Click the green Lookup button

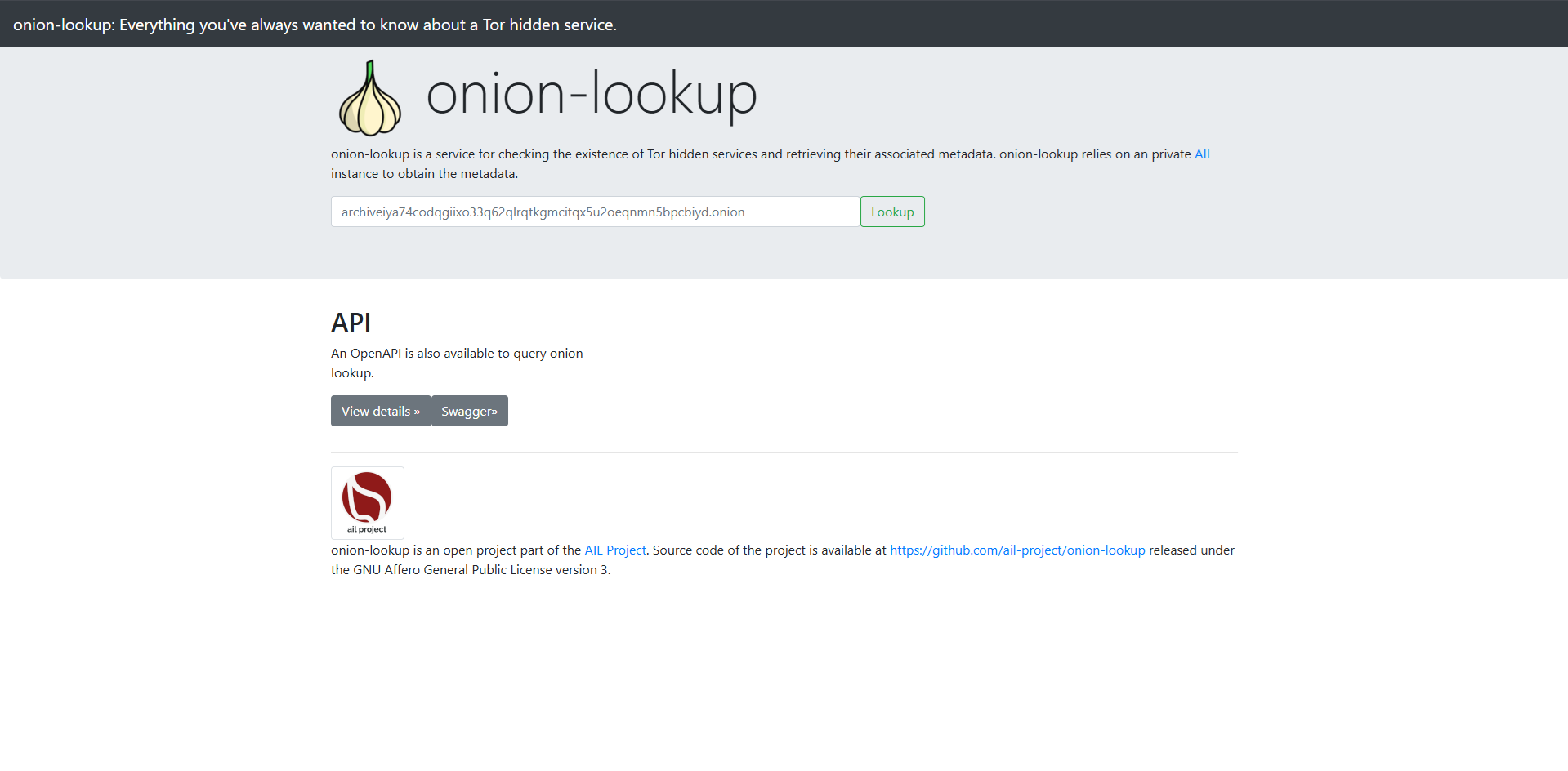(x=892, y=212)
